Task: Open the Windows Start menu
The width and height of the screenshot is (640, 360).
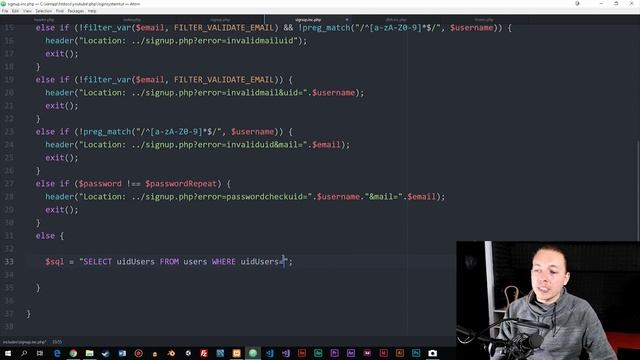Action: tap(8, 353)
